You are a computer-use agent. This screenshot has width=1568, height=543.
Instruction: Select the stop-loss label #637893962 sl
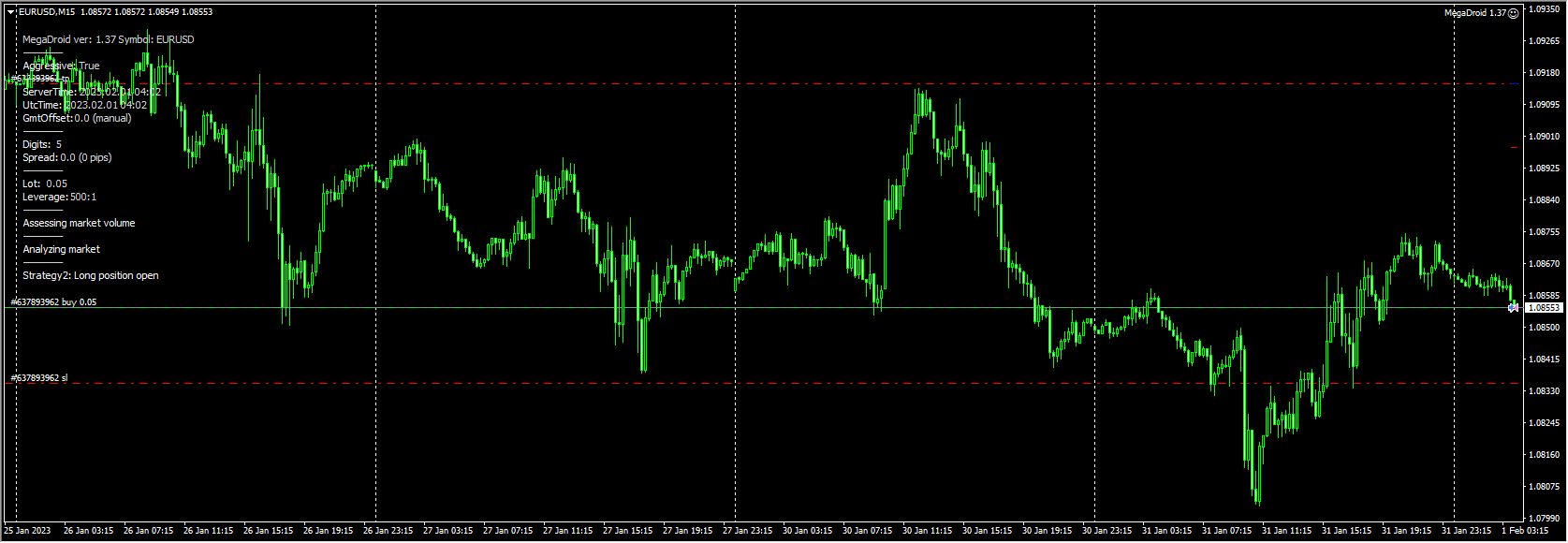pyautogui.click(x=39, y=378)
